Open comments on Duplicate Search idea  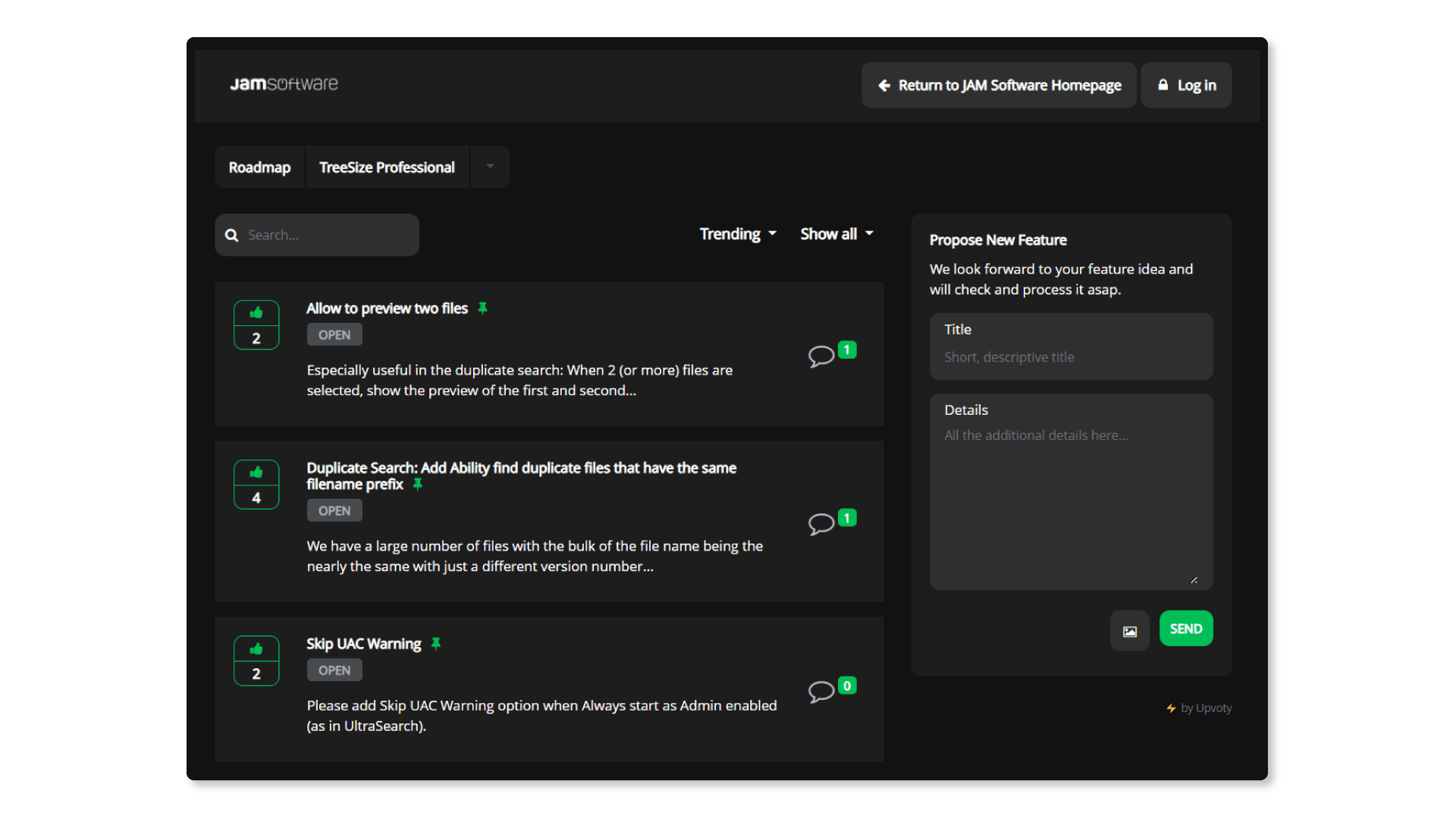(x=821, y=523)
